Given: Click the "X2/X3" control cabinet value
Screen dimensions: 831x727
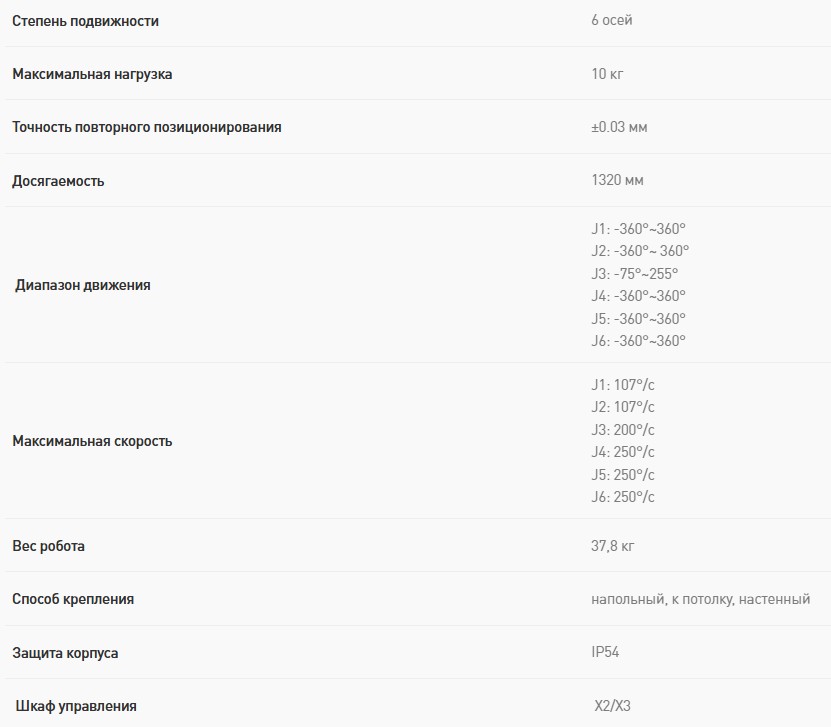Looking at the screenshot, I should [x=613, y=706].
